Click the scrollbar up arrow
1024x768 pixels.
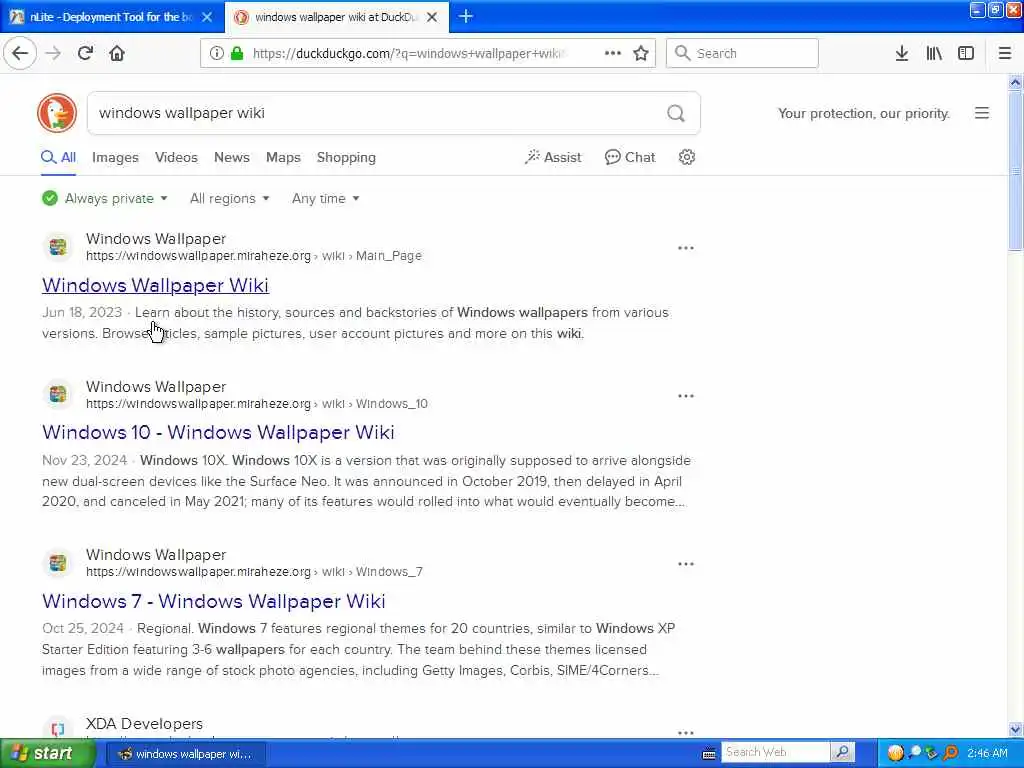point(1016,82)
